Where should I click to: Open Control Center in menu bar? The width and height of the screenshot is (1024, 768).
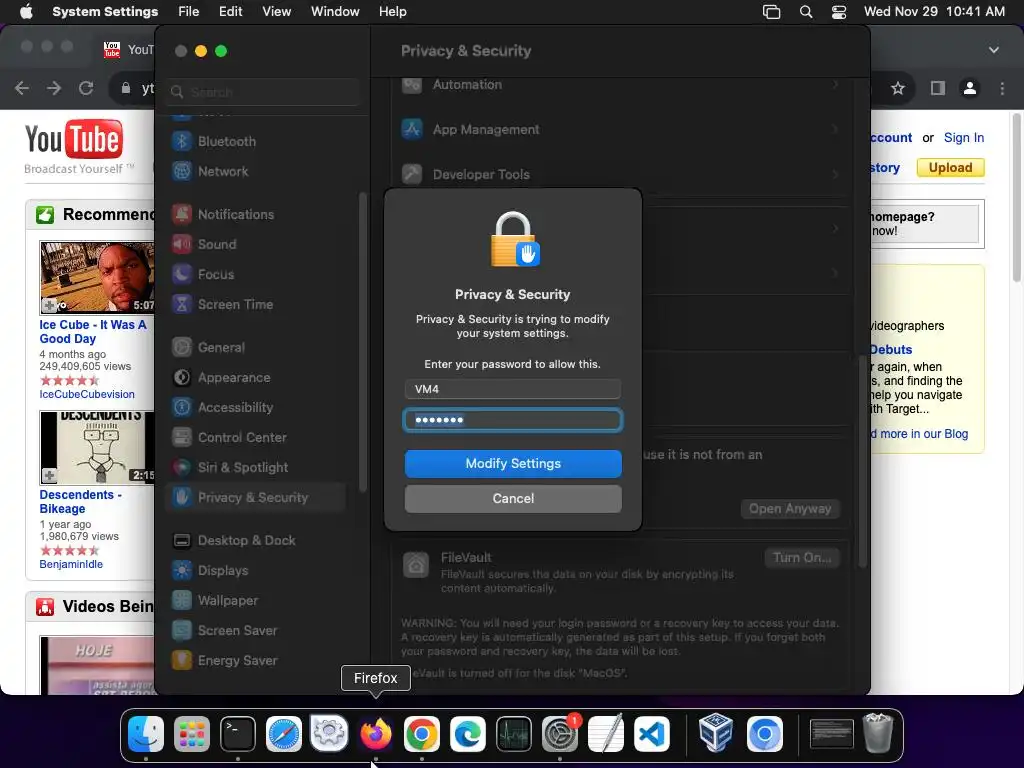pos(839,12)
